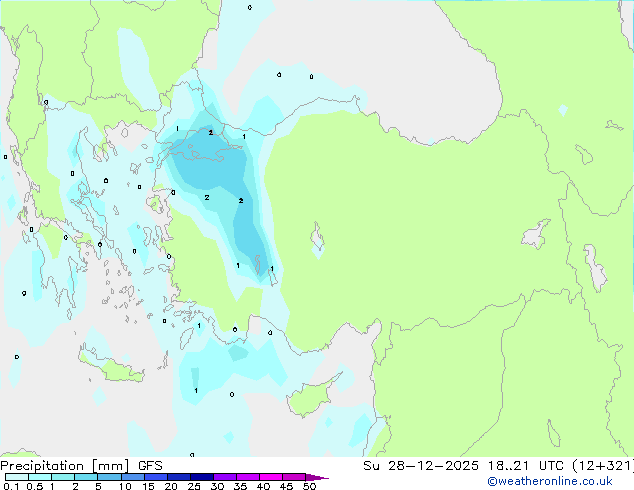Viewport: 634px width, 490px height.
Task: Click the '(12+321)' forecast offset text
Action: 602,466
